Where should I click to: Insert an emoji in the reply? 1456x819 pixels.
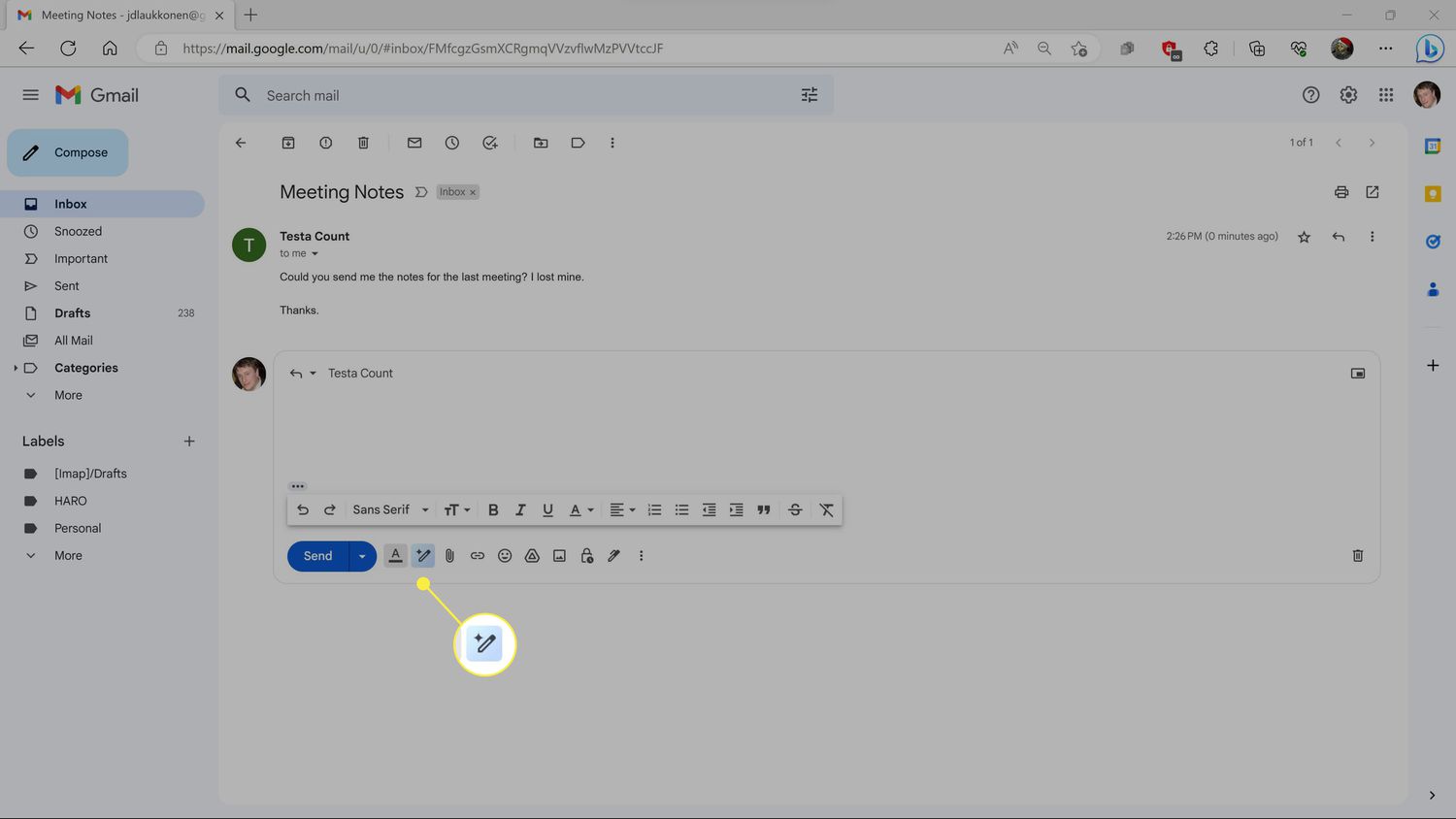(505, 556)
